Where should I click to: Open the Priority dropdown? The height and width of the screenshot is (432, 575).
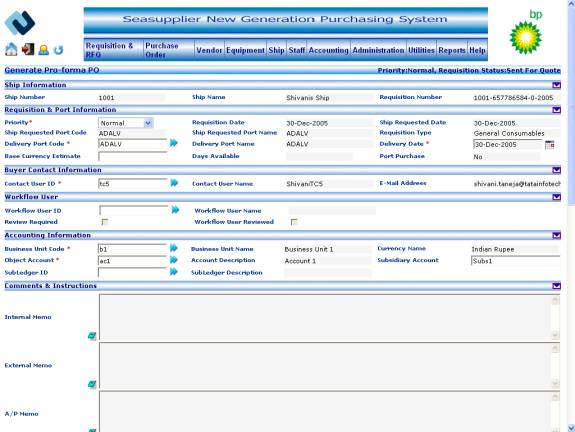click(126, 123)
